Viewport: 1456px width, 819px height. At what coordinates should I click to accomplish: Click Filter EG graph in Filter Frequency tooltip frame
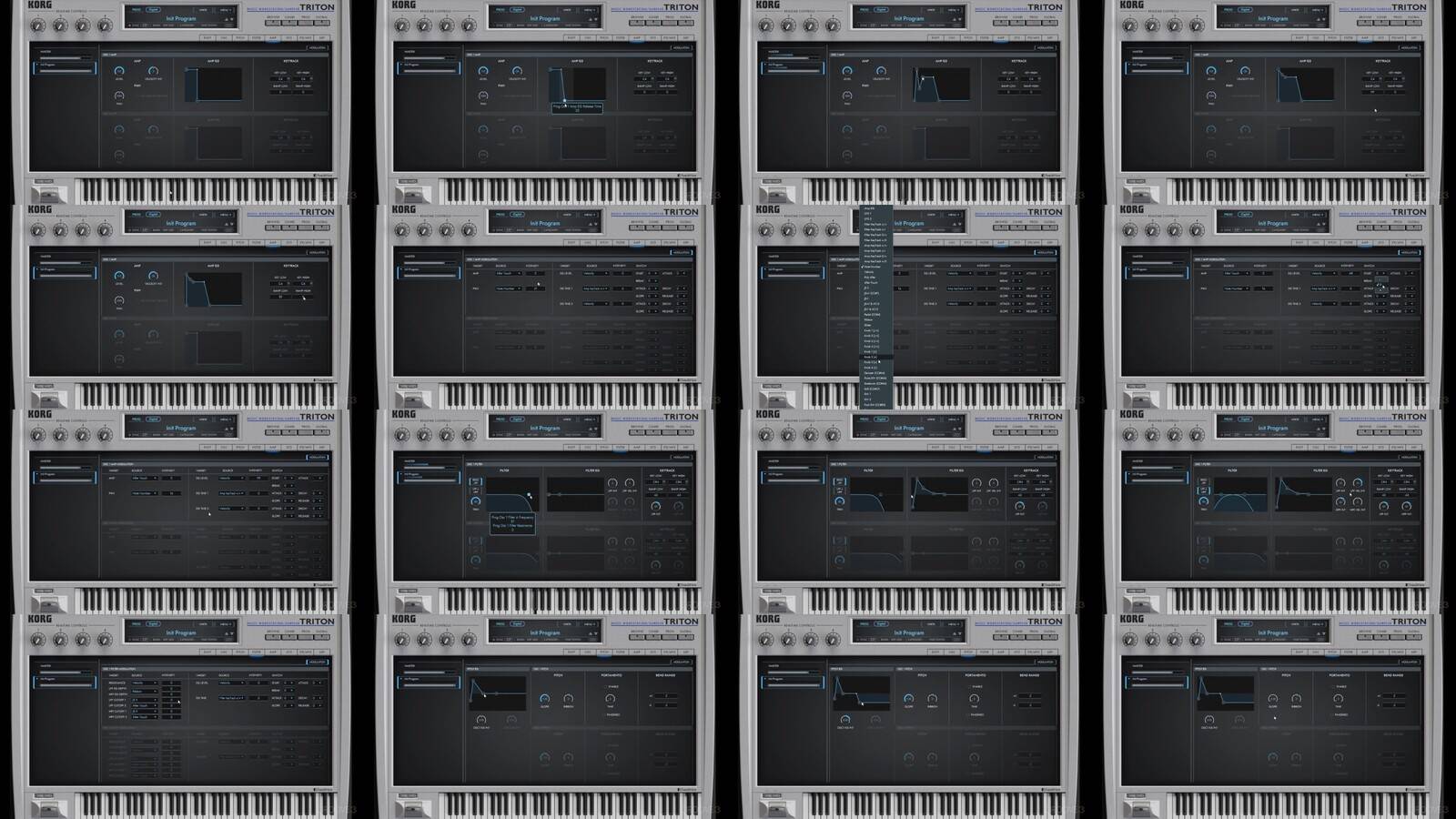point(575,494)
